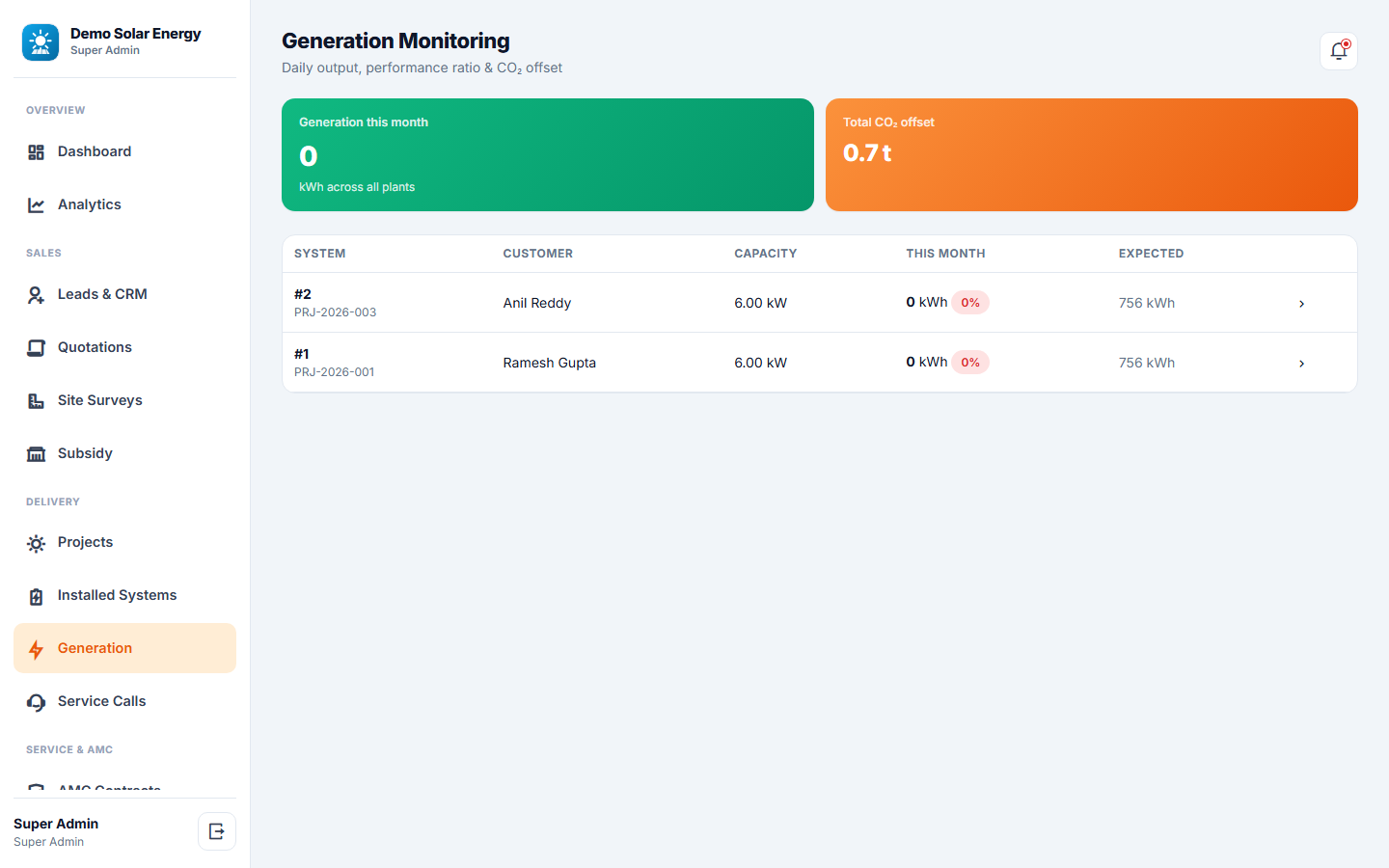Select Subsidy in sidebar
Image resolution: width=1389 pixels, height=868 pixels.
124,454
